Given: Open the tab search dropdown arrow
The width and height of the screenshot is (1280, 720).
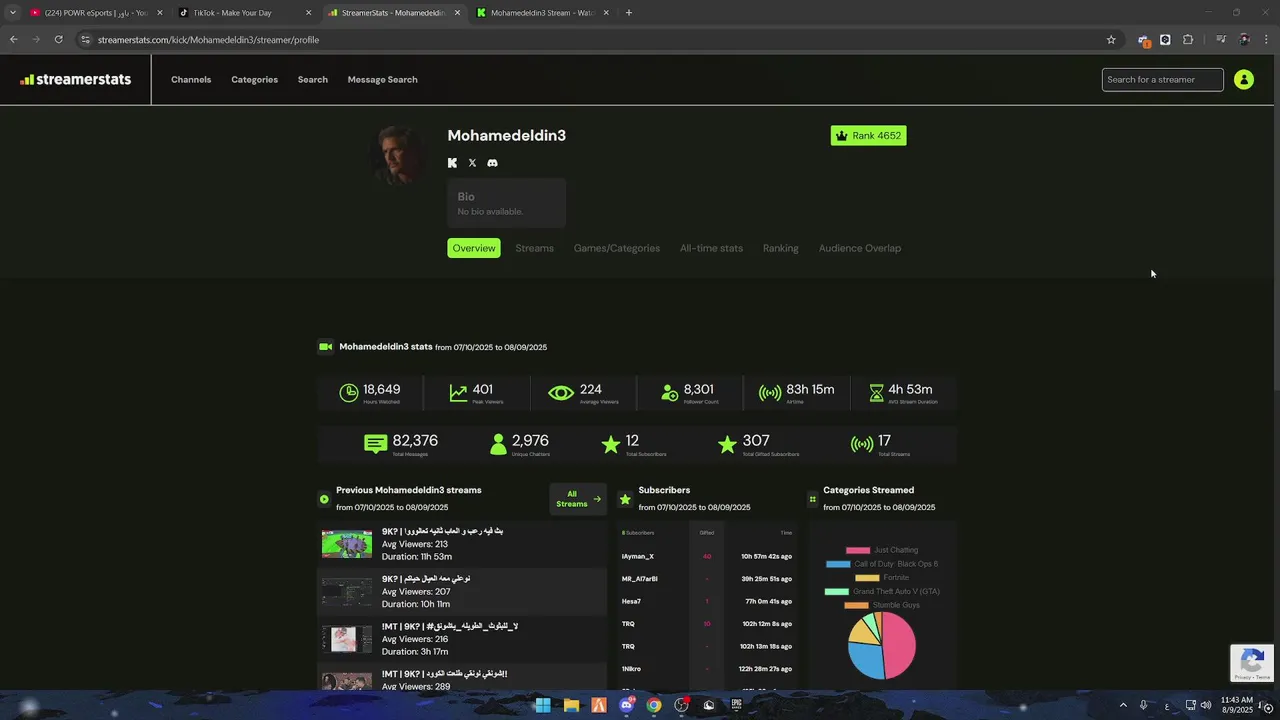Looking at the screenshot, I should click(x=12, y=13).
